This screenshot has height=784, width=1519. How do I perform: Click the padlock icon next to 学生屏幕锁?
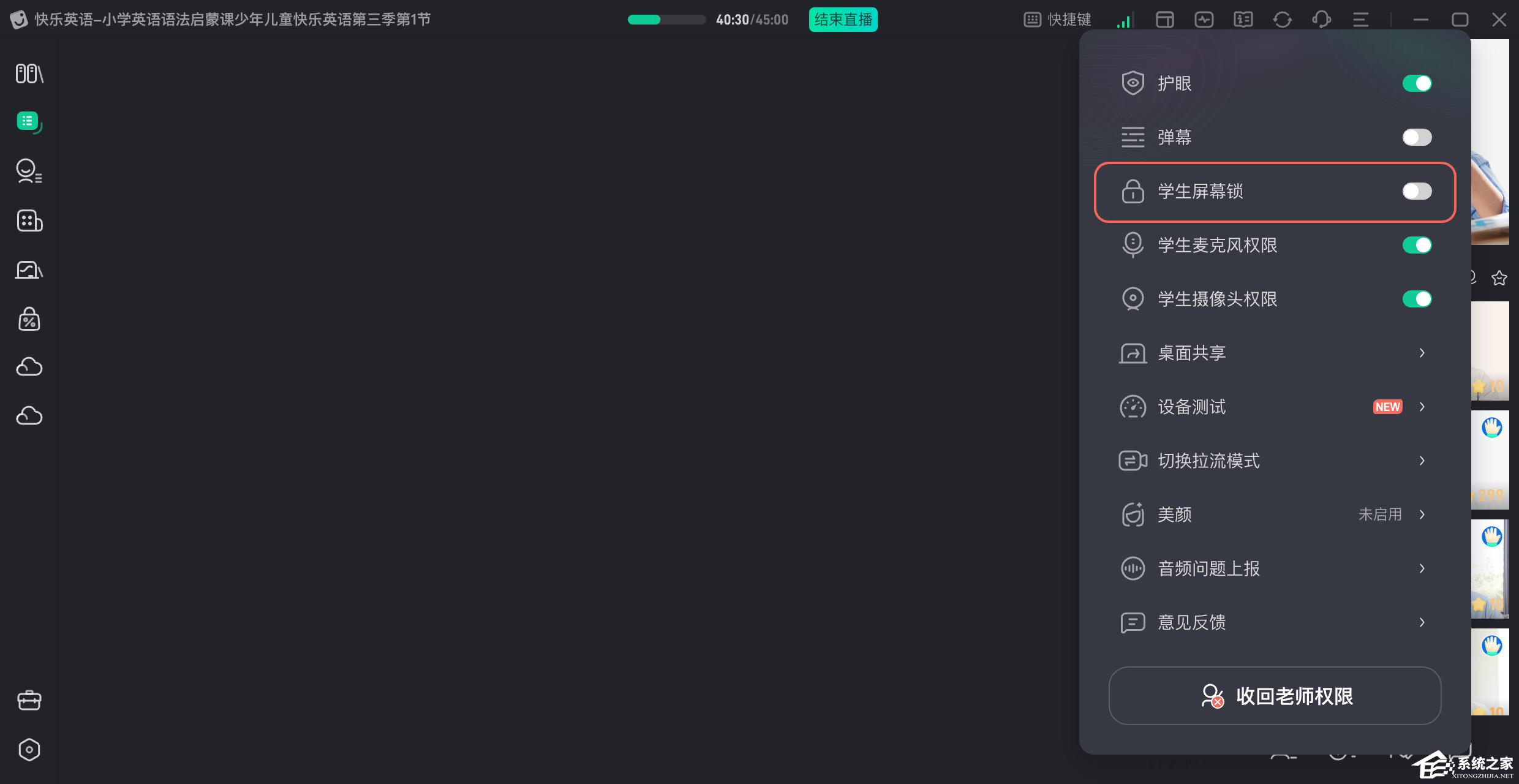1133,191
